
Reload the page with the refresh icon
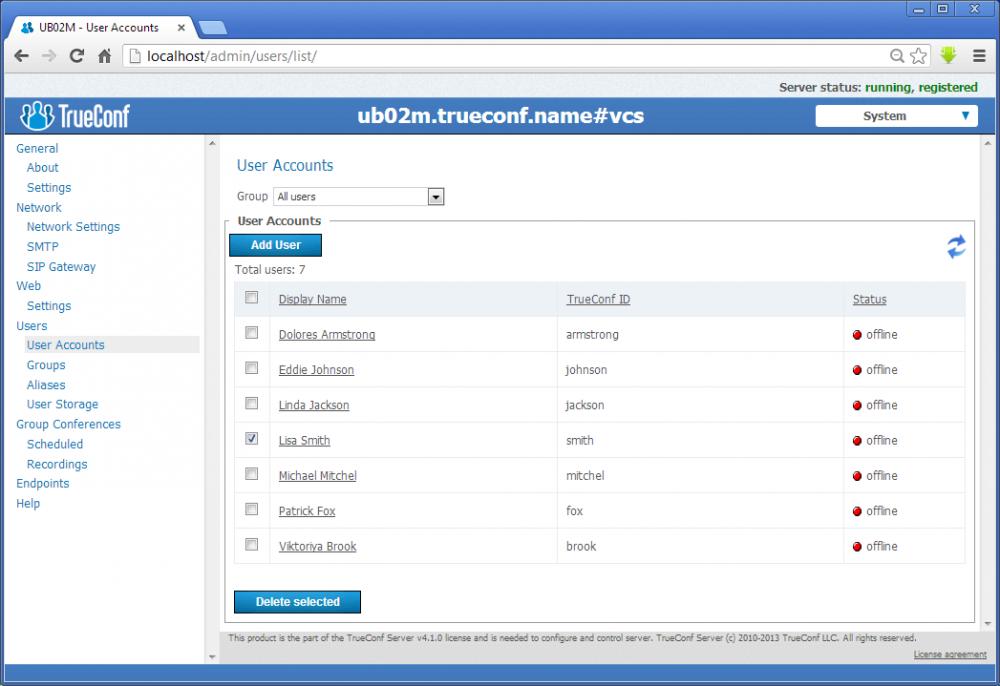click(78, 56)
